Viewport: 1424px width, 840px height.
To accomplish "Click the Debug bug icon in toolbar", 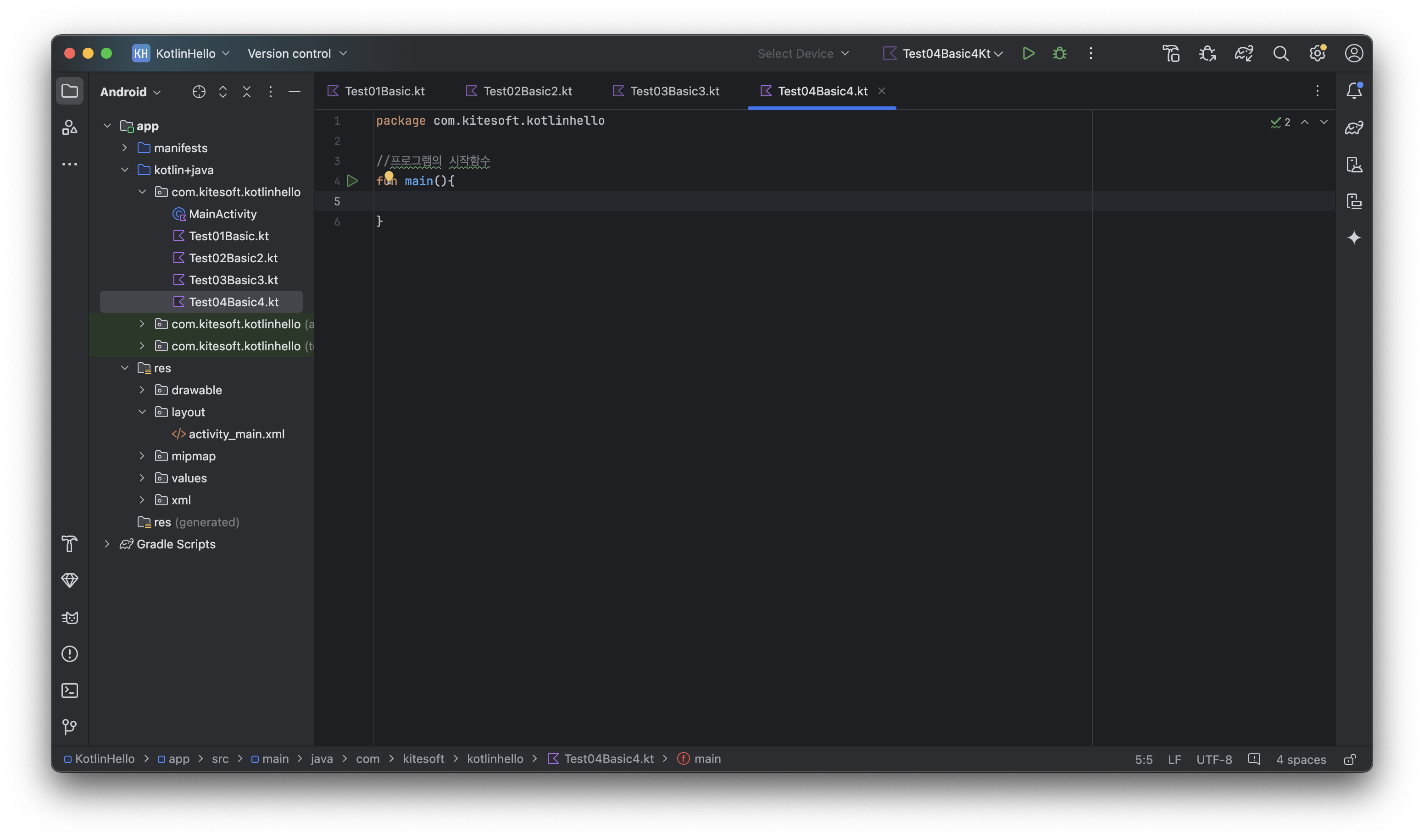I will [1059, 53].
